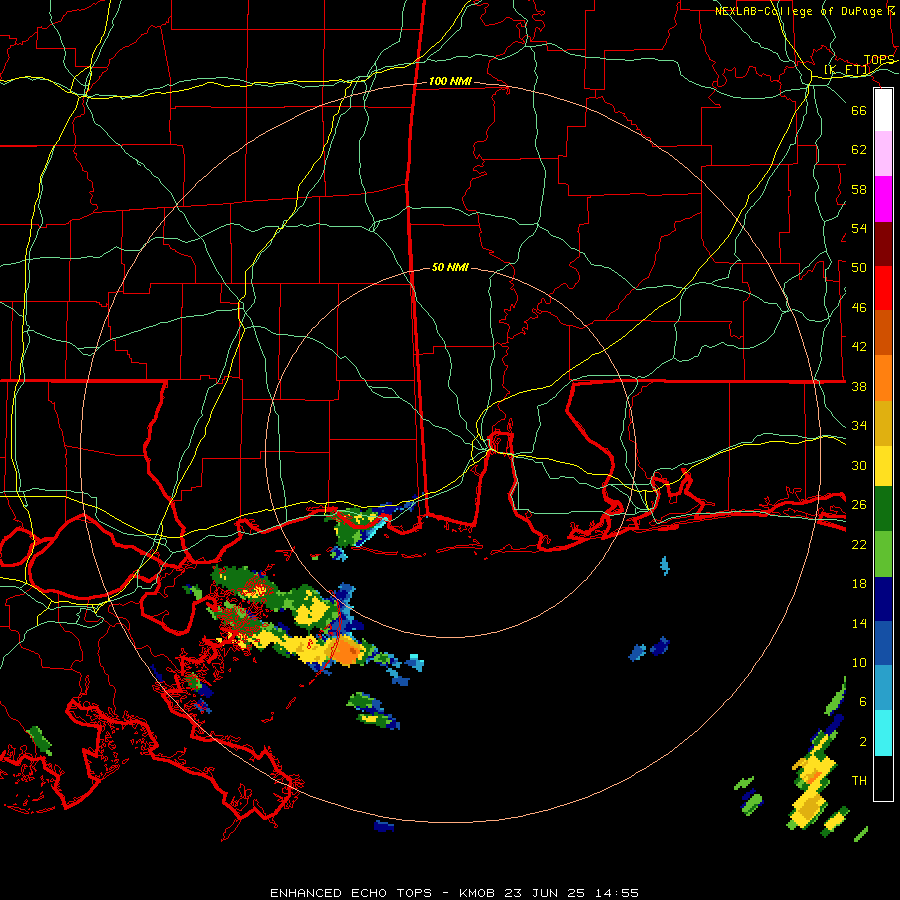Click the "100 NMI" range ring label
This screenshot has height=900, width=900.
pos(450,82)
